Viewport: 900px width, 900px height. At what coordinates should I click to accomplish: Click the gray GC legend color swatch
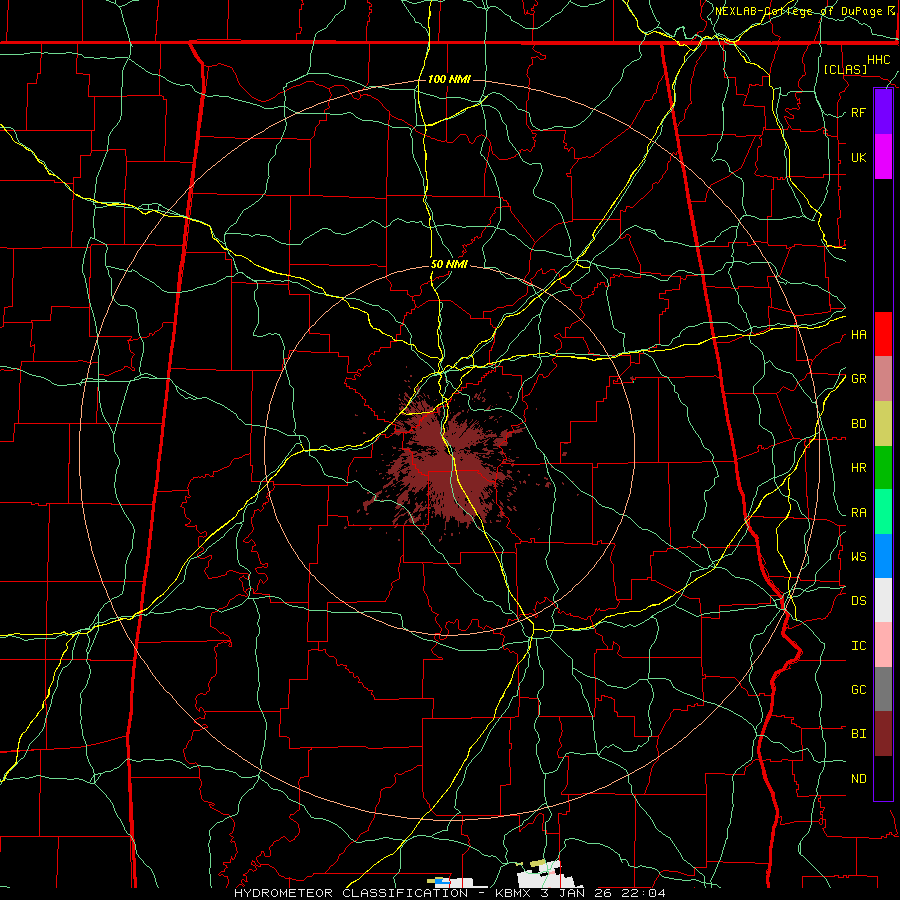coord(883,689)
